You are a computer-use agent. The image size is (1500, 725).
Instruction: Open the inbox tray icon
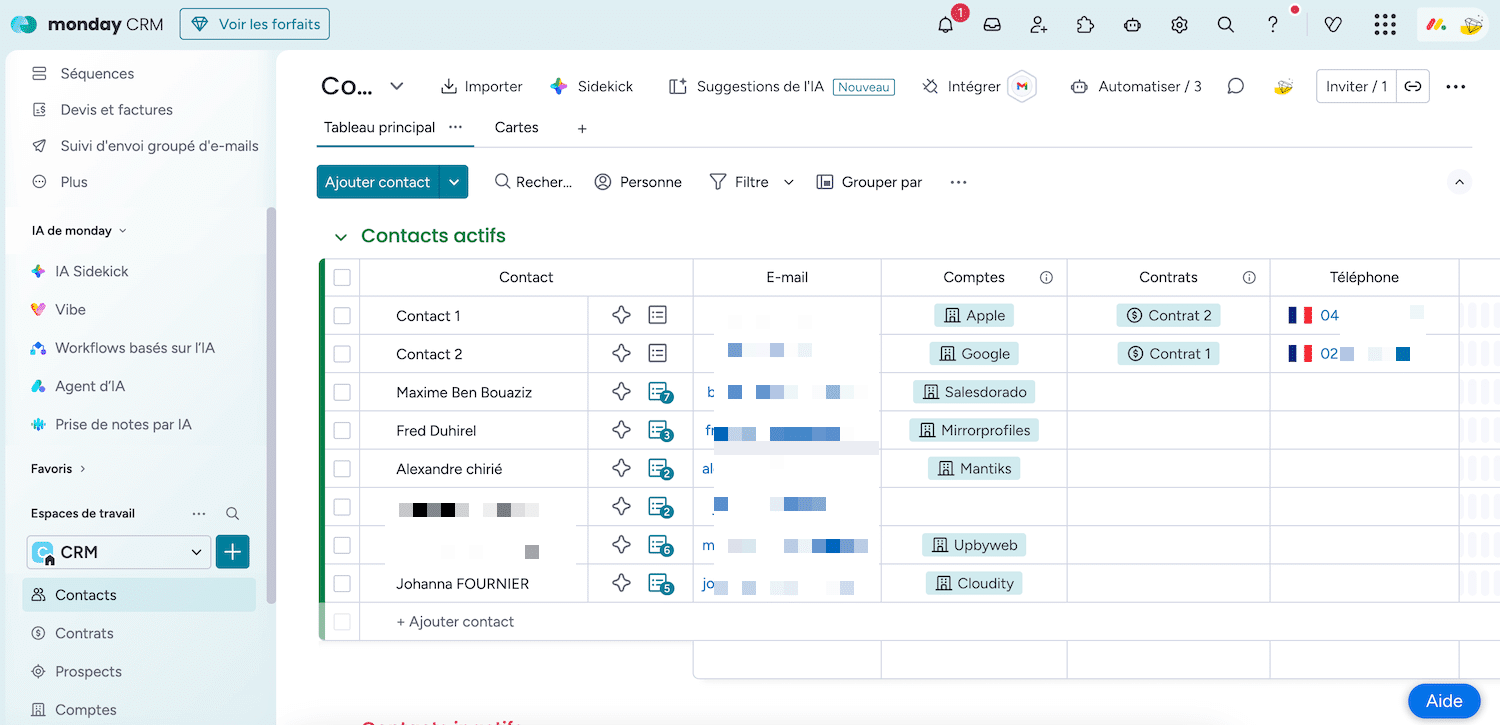(992, 25)
